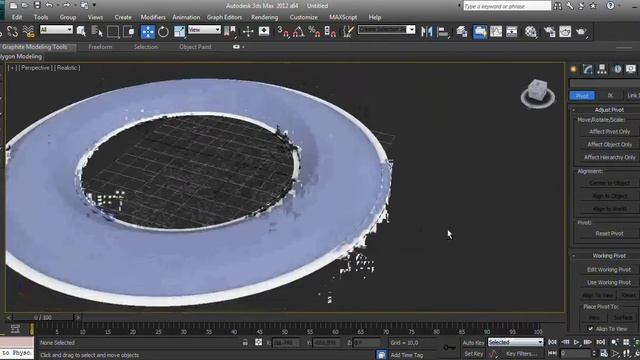Open the MAXScript menu
The width and height of the screenshot is (640, 360).
point(343,17)
